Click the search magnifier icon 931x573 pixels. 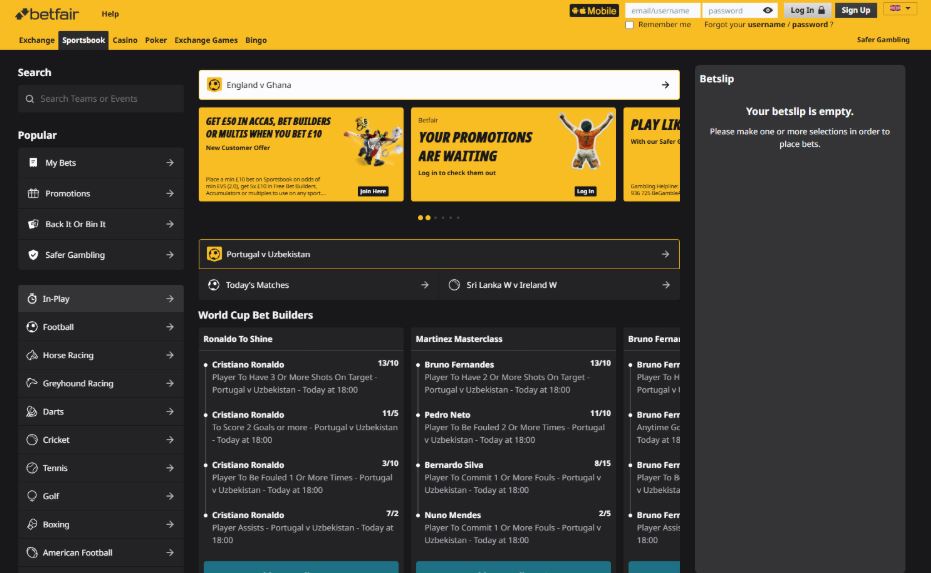click(x=30, y=99)
